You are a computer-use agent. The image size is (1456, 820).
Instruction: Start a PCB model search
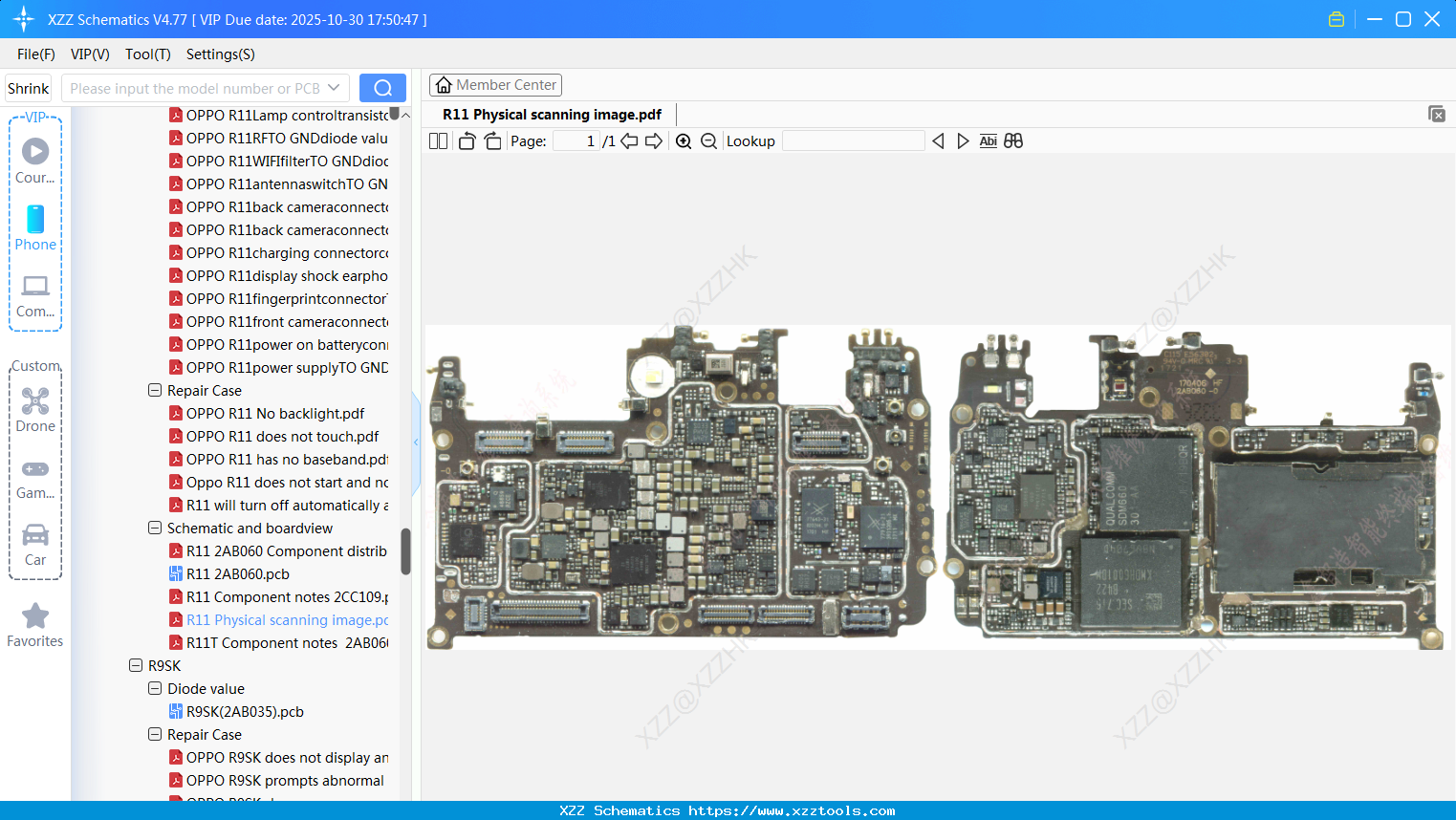(x=382, y=87)
